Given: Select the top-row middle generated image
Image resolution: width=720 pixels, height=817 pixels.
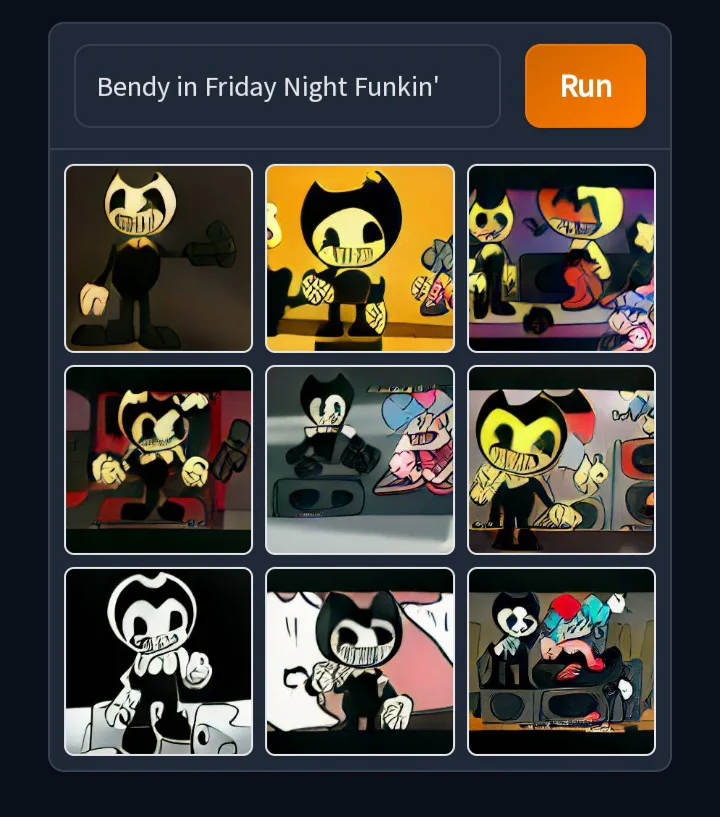Looking at the screenshot, I should [x=360, y=258].
